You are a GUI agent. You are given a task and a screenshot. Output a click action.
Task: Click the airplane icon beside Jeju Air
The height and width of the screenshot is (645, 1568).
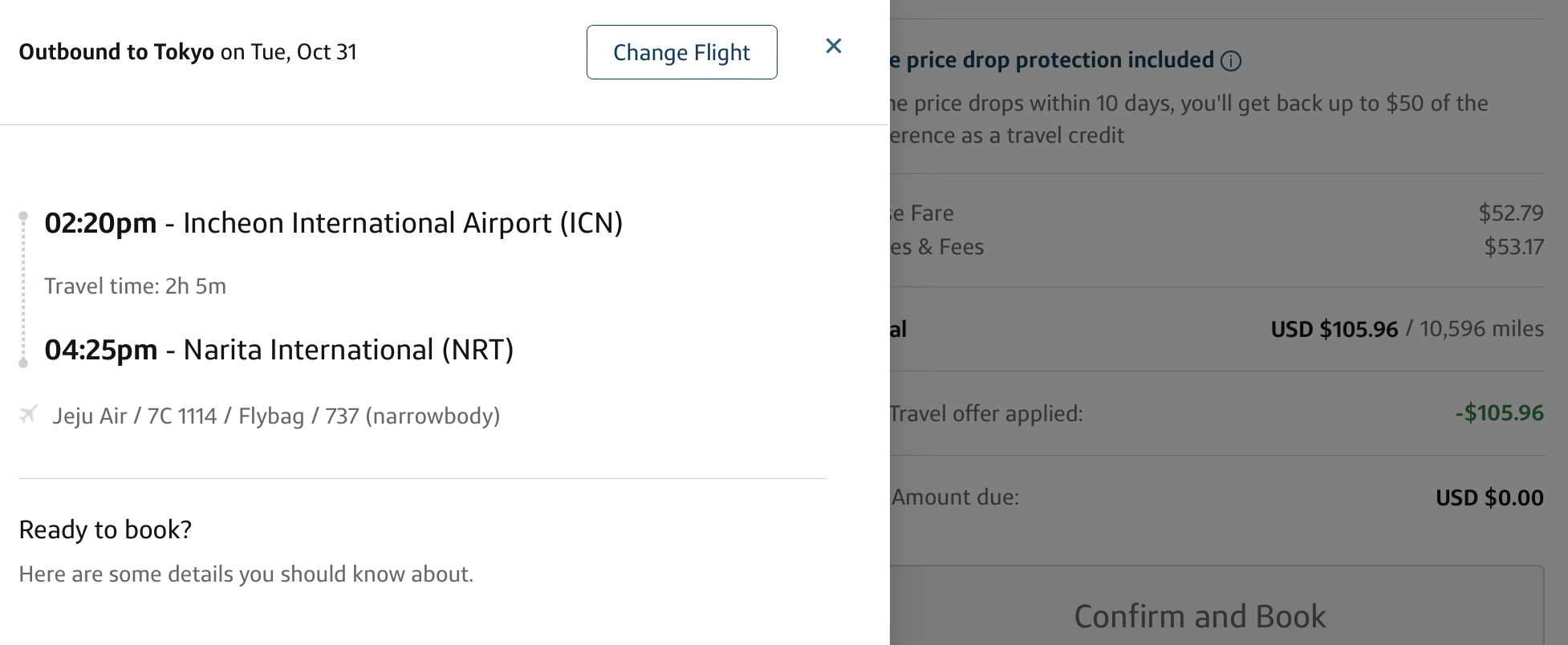coord(29,415)
